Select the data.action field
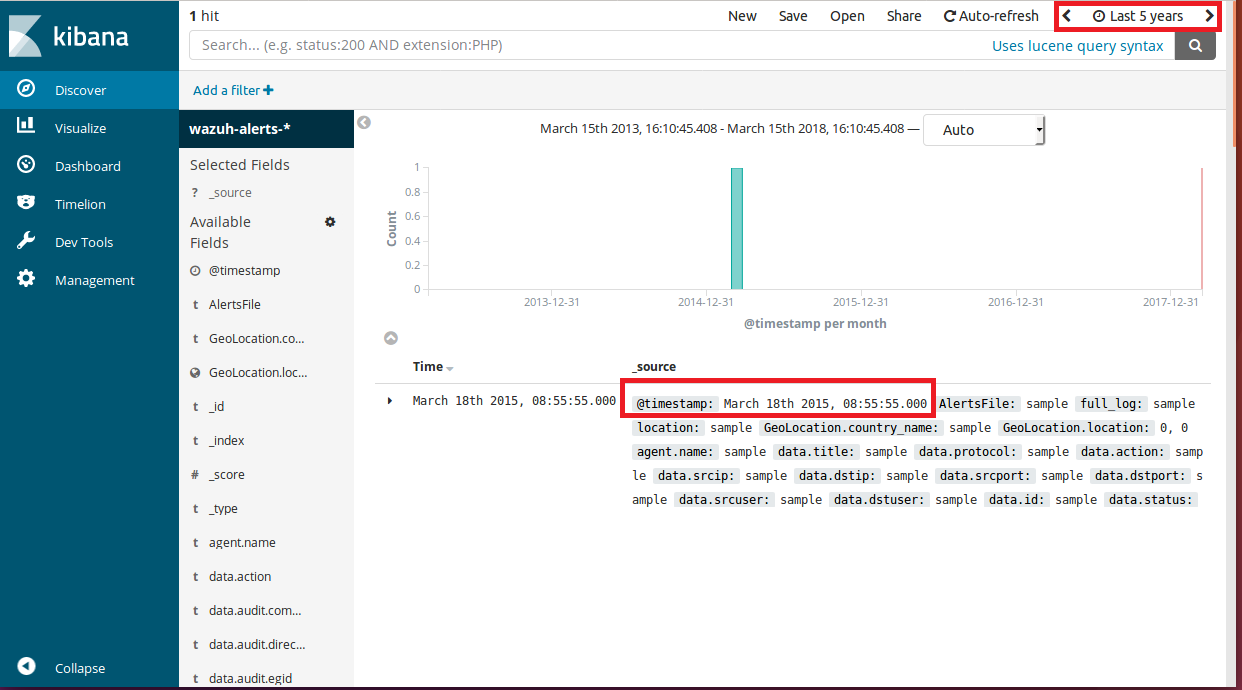Screen dimensions: 1242x690 pos(240,576)
